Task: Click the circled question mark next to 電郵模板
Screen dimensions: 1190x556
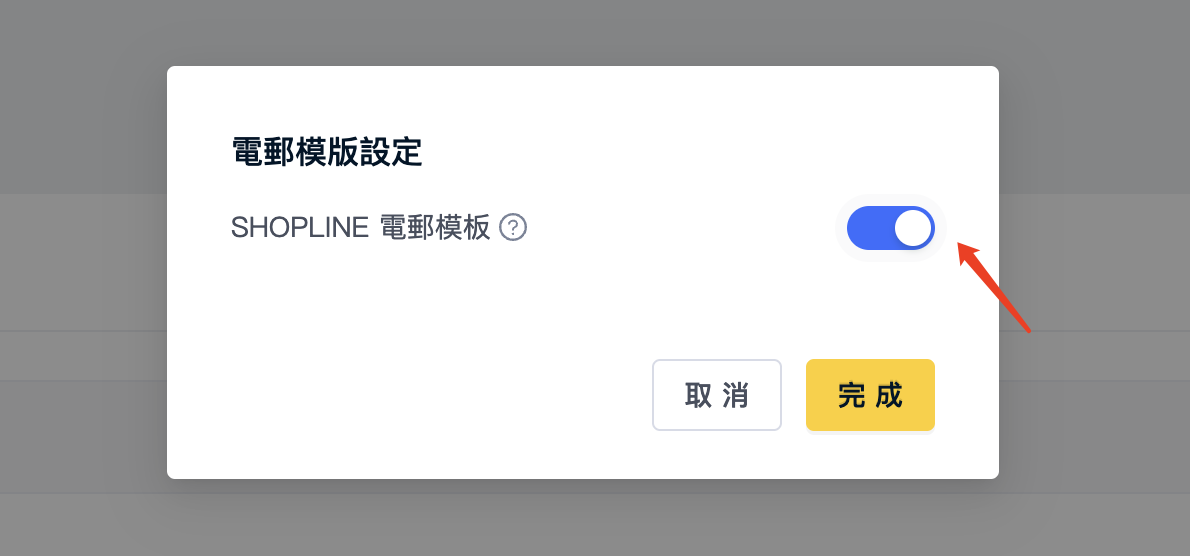Action: click(513, 227)
